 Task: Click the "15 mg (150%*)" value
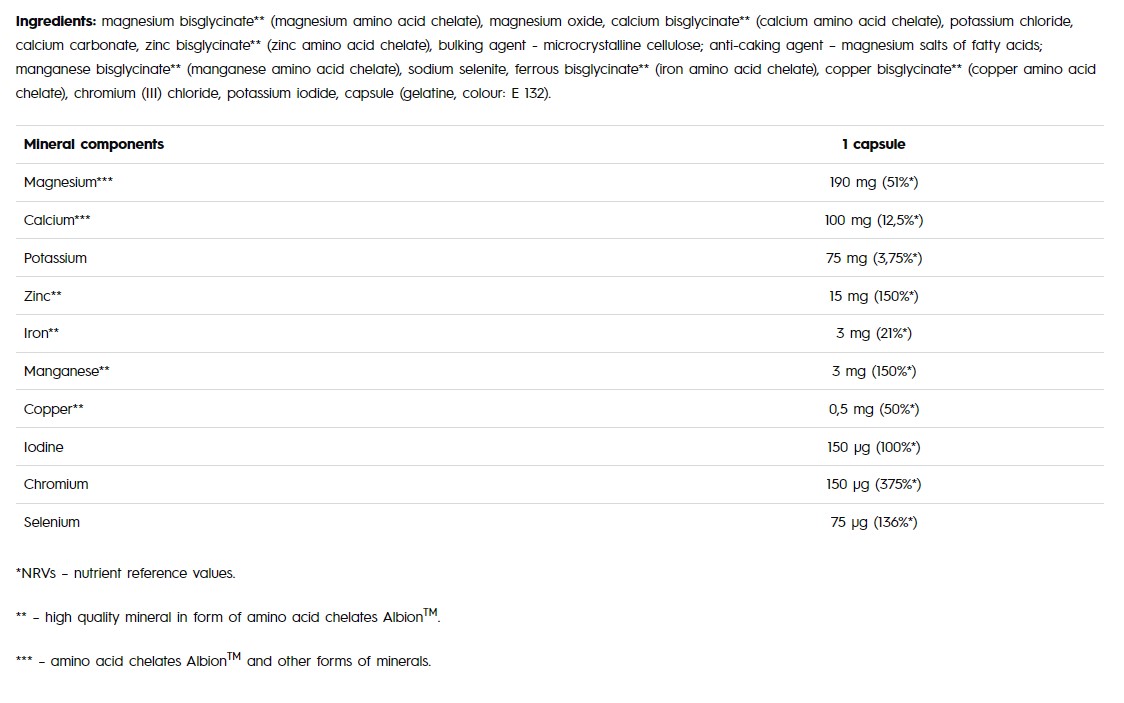(873, 296)
